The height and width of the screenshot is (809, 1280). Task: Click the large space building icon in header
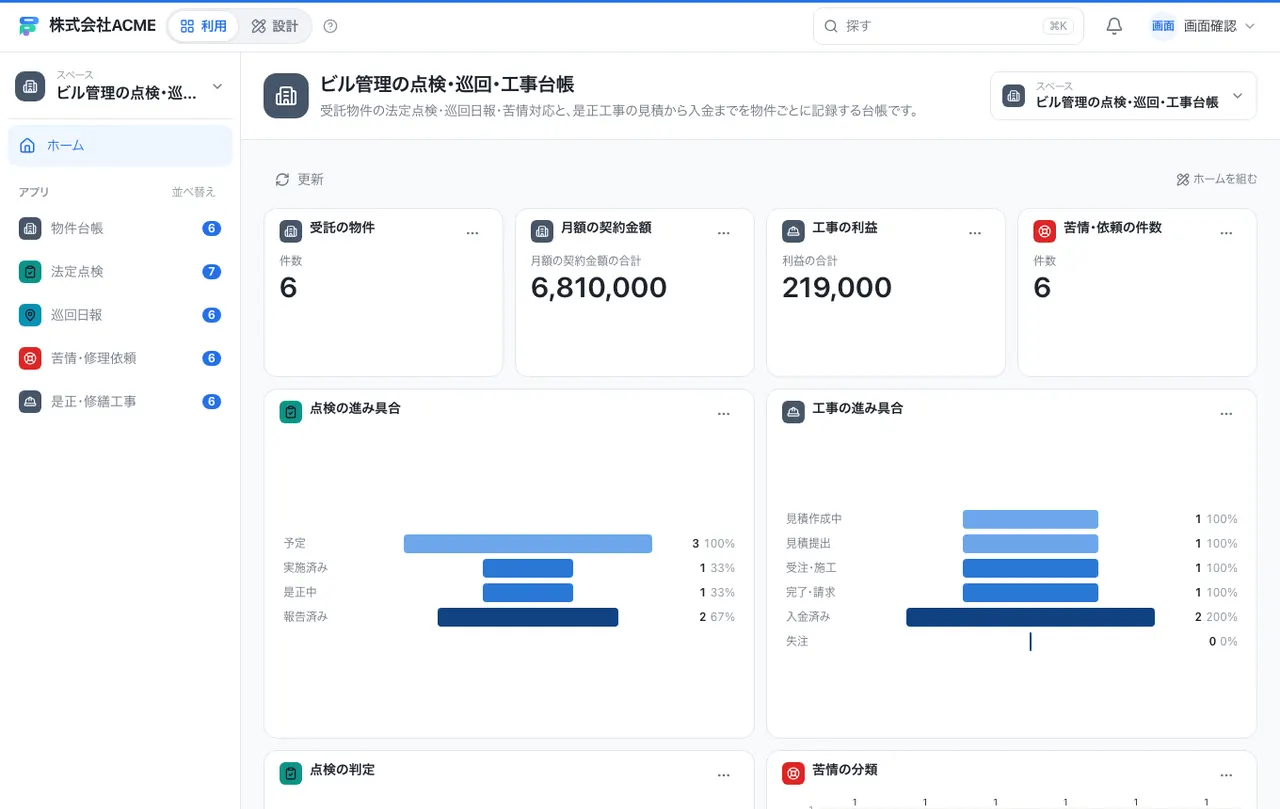pos(286,96)
